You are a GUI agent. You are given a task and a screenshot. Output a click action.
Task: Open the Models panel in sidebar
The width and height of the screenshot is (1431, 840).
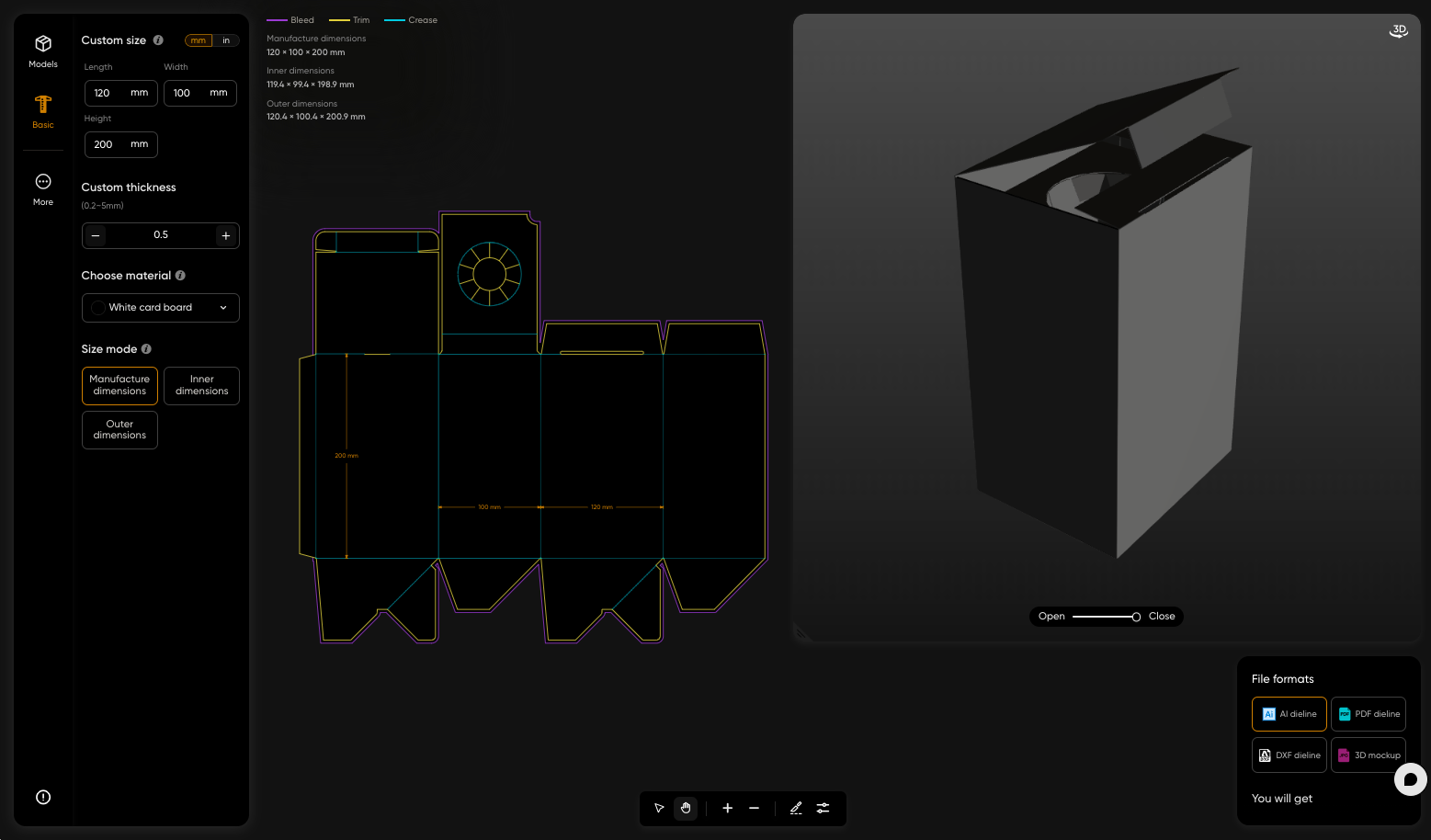(x=43, y=51)
